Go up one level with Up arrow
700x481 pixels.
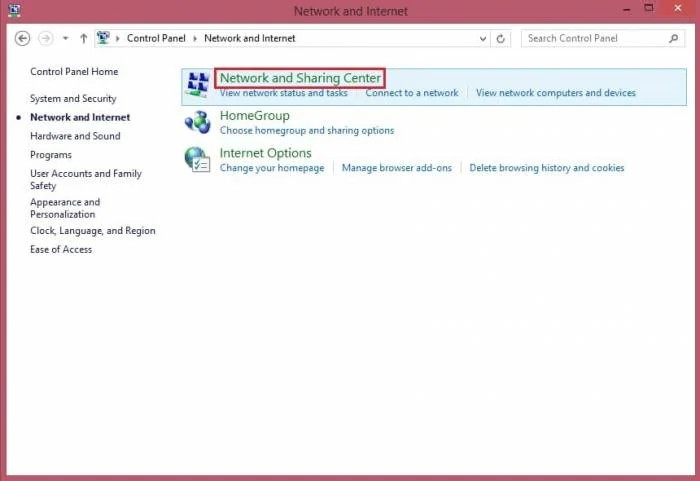tap(83, 38)
